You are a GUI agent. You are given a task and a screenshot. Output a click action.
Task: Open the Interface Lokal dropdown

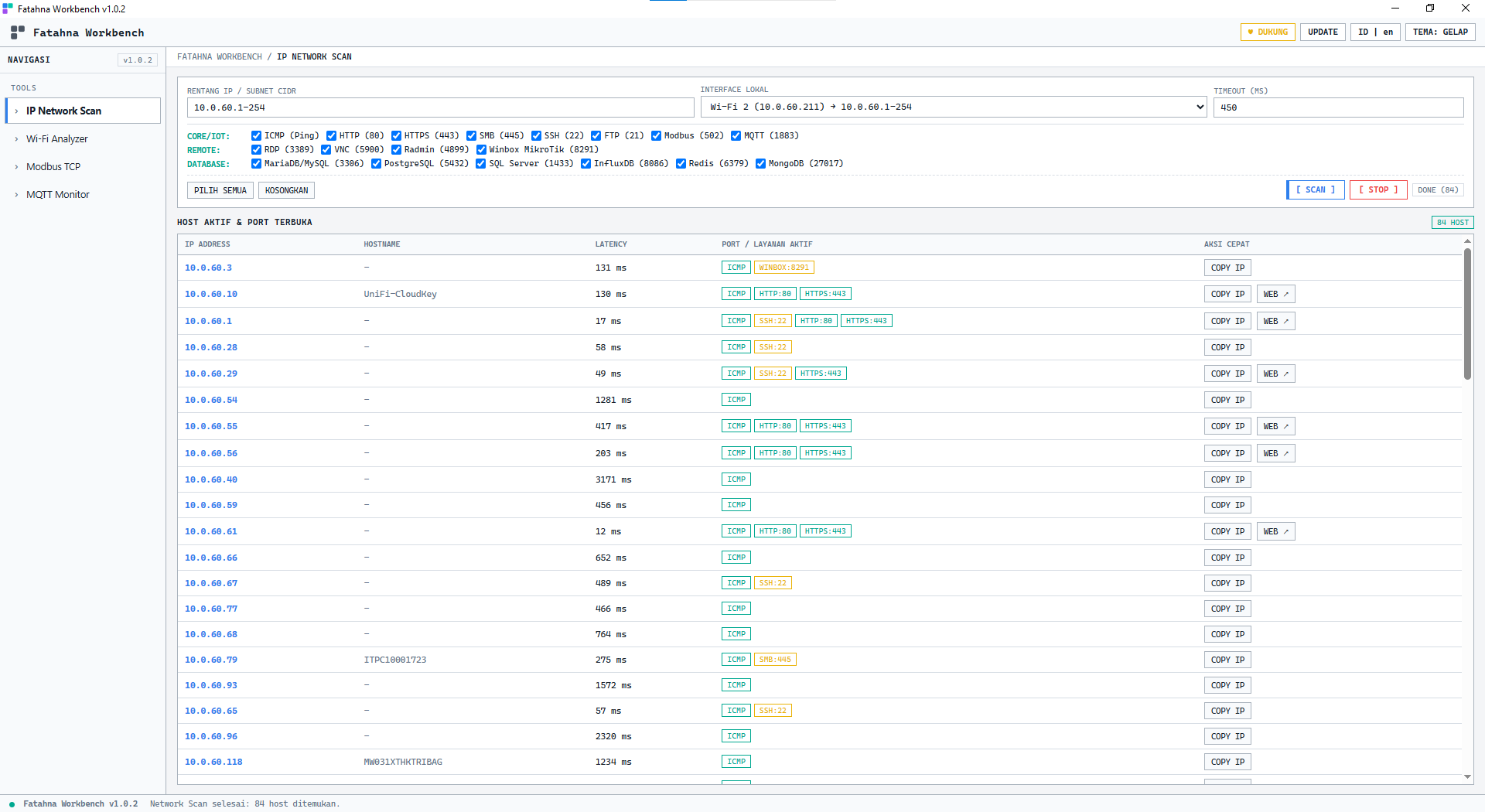[954, 107]
